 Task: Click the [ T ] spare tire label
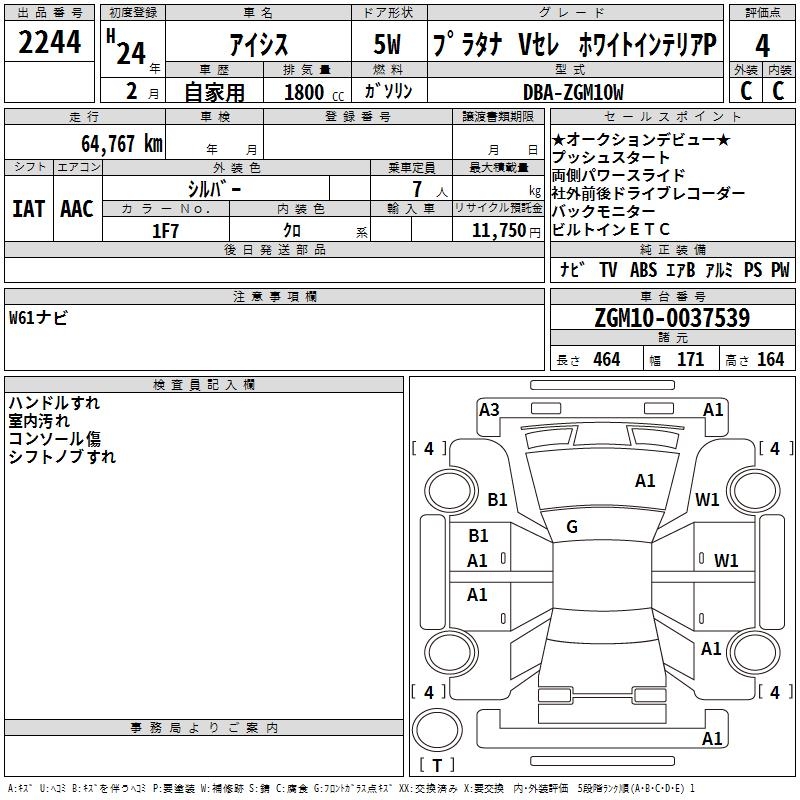(x=437, y=765)
